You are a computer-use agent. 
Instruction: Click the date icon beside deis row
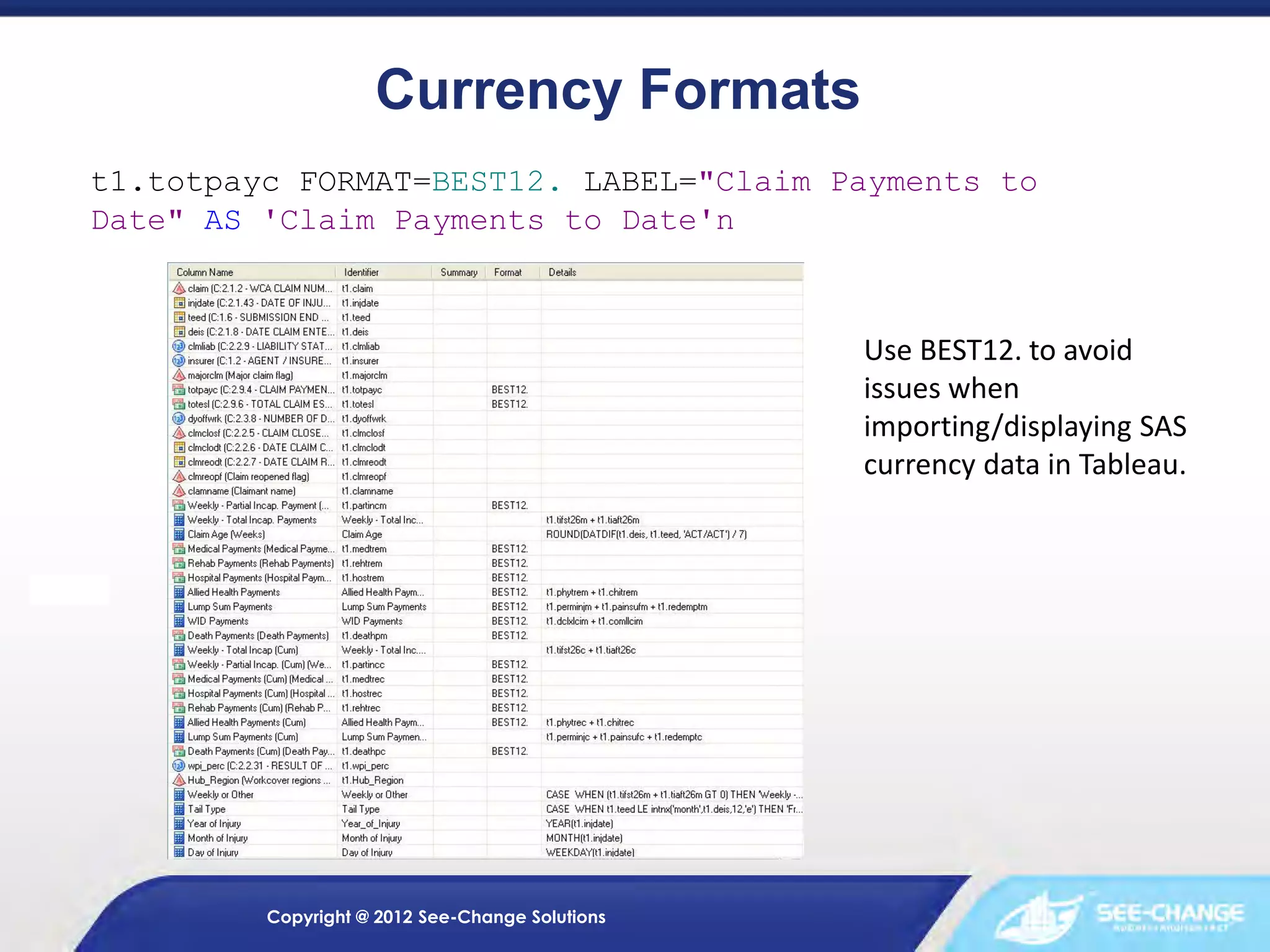click(179, 332)
